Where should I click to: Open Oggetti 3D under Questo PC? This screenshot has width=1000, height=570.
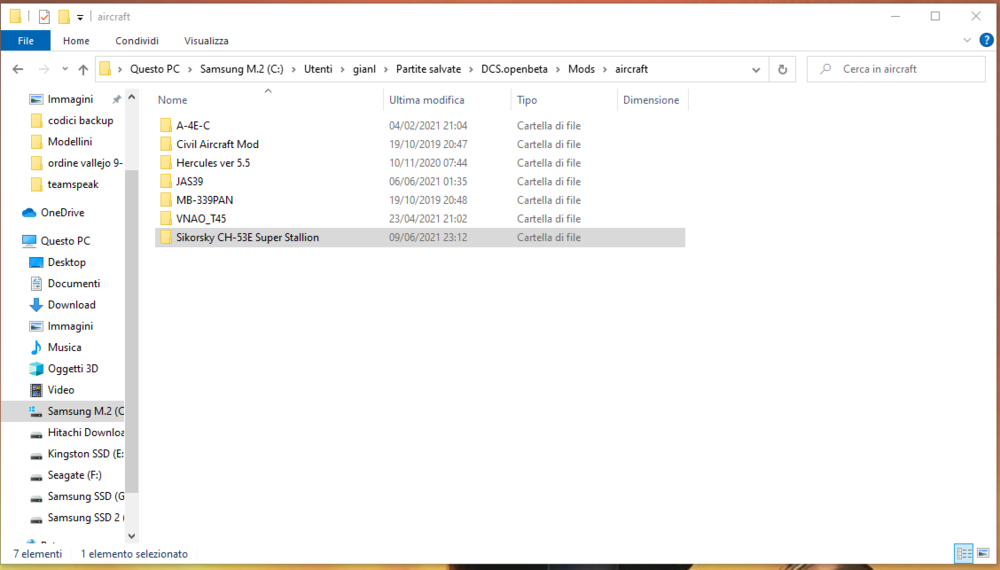click(x=73, y=369)
